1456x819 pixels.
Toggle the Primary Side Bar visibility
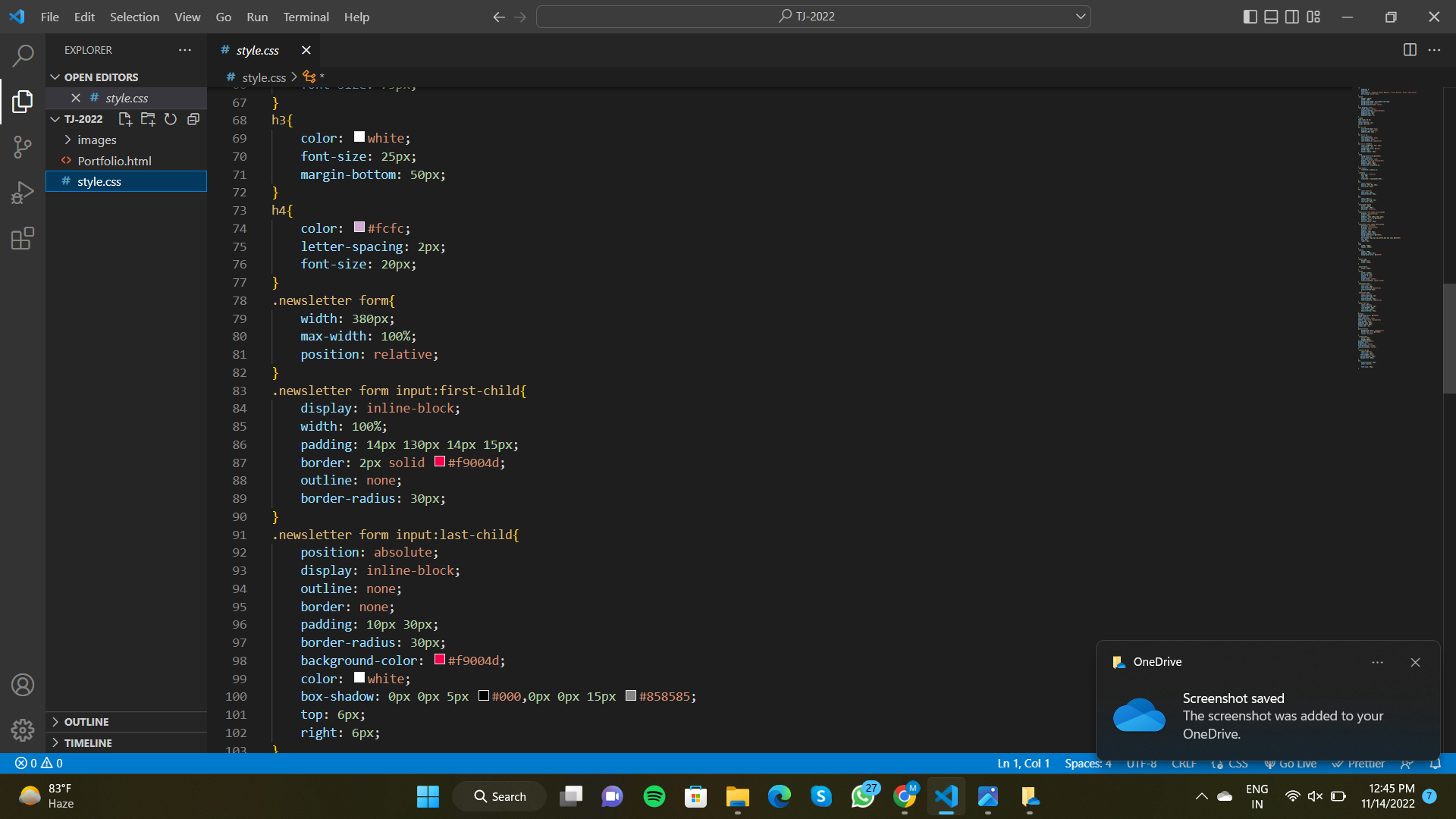click(x=1250, y=16)
